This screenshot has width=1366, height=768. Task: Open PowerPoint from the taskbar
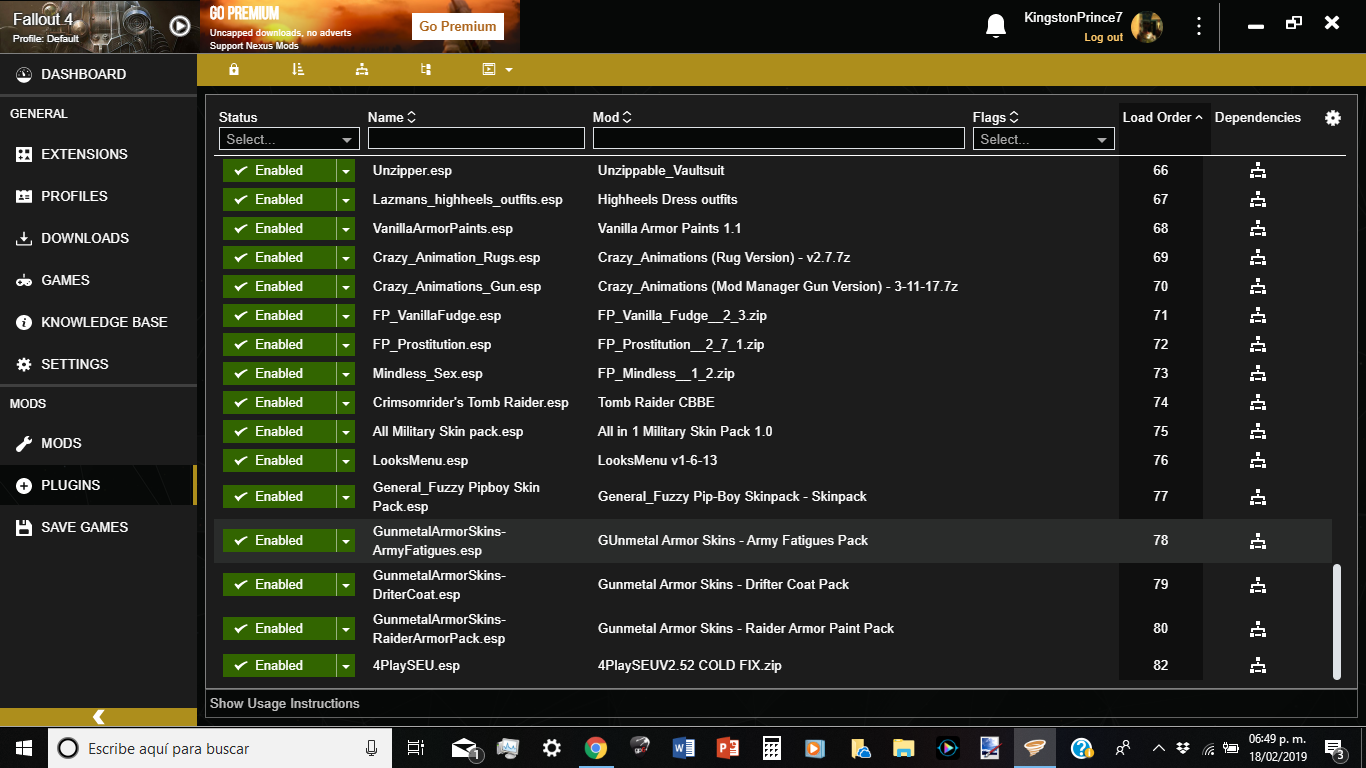pos(727,748)
